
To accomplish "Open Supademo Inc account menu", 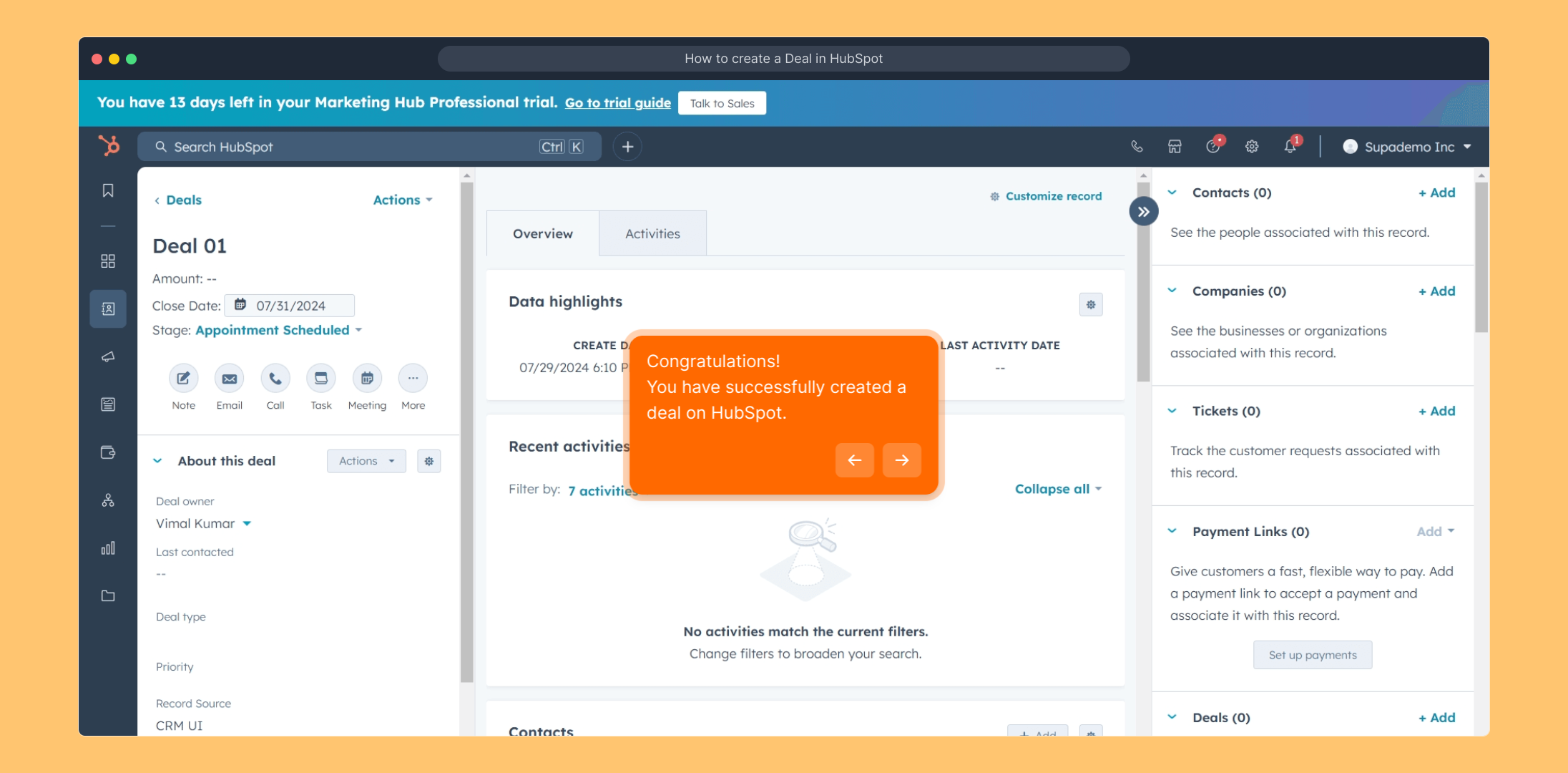I will tap(1406, 147).
